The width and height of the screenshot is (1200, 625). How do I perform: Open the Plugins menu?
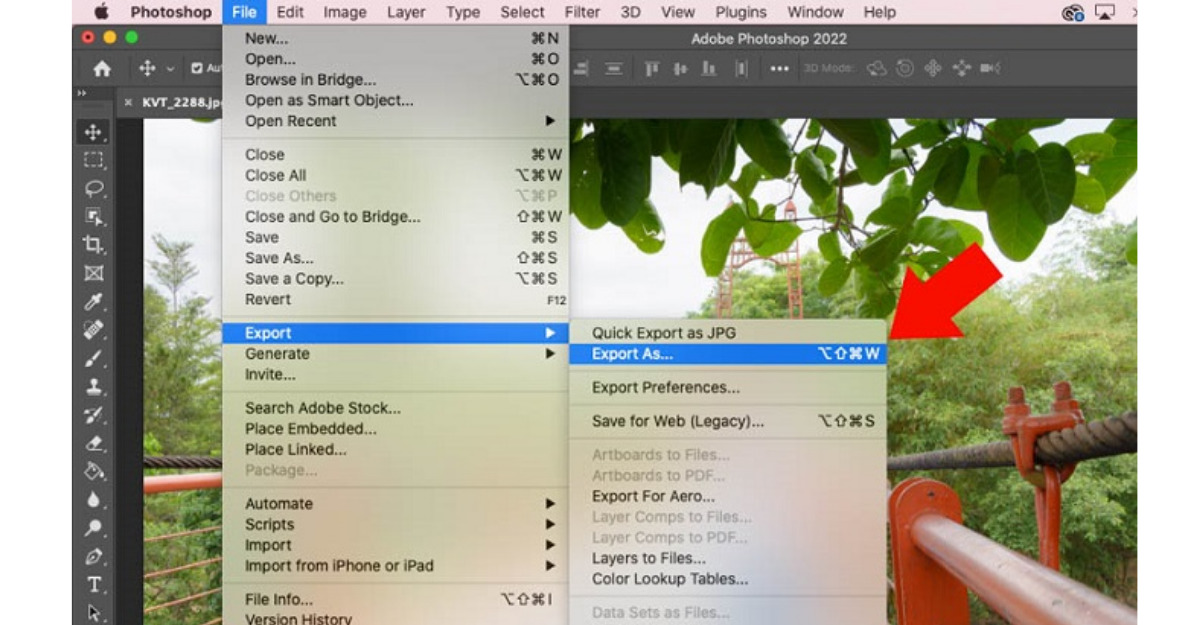[x=740, y=13]
